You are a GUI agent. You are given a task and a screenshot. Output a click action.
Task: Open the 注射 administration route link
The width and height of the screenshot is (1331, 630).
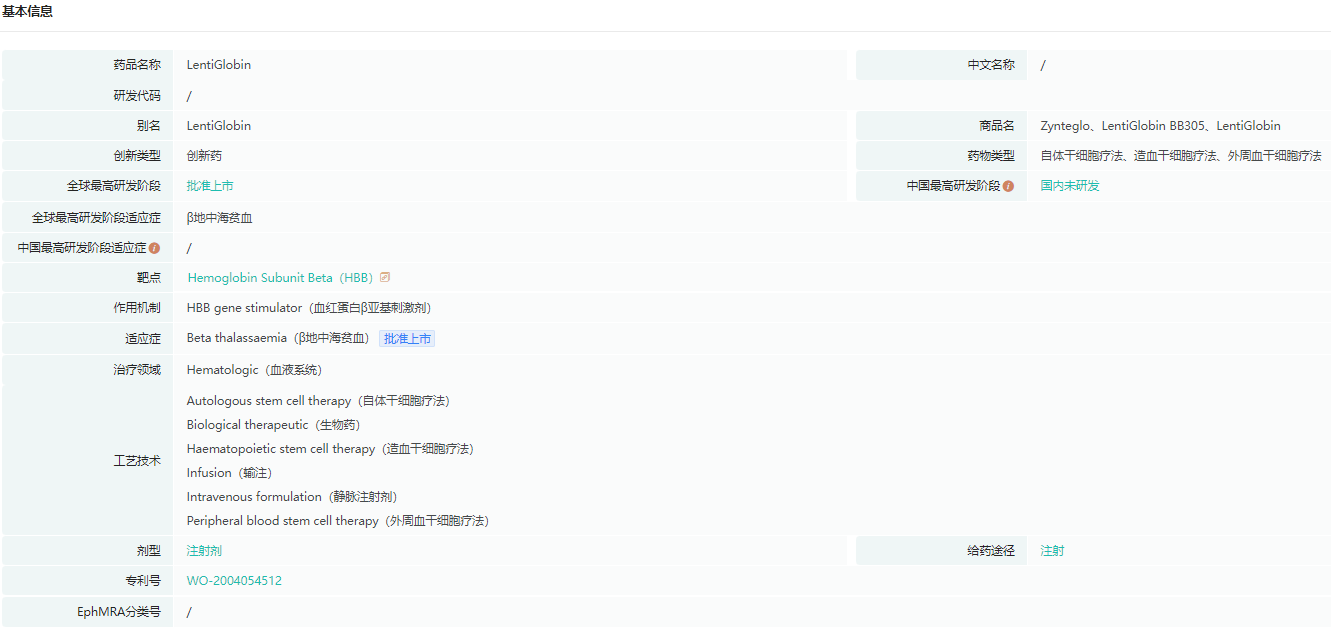[1052, 551]
